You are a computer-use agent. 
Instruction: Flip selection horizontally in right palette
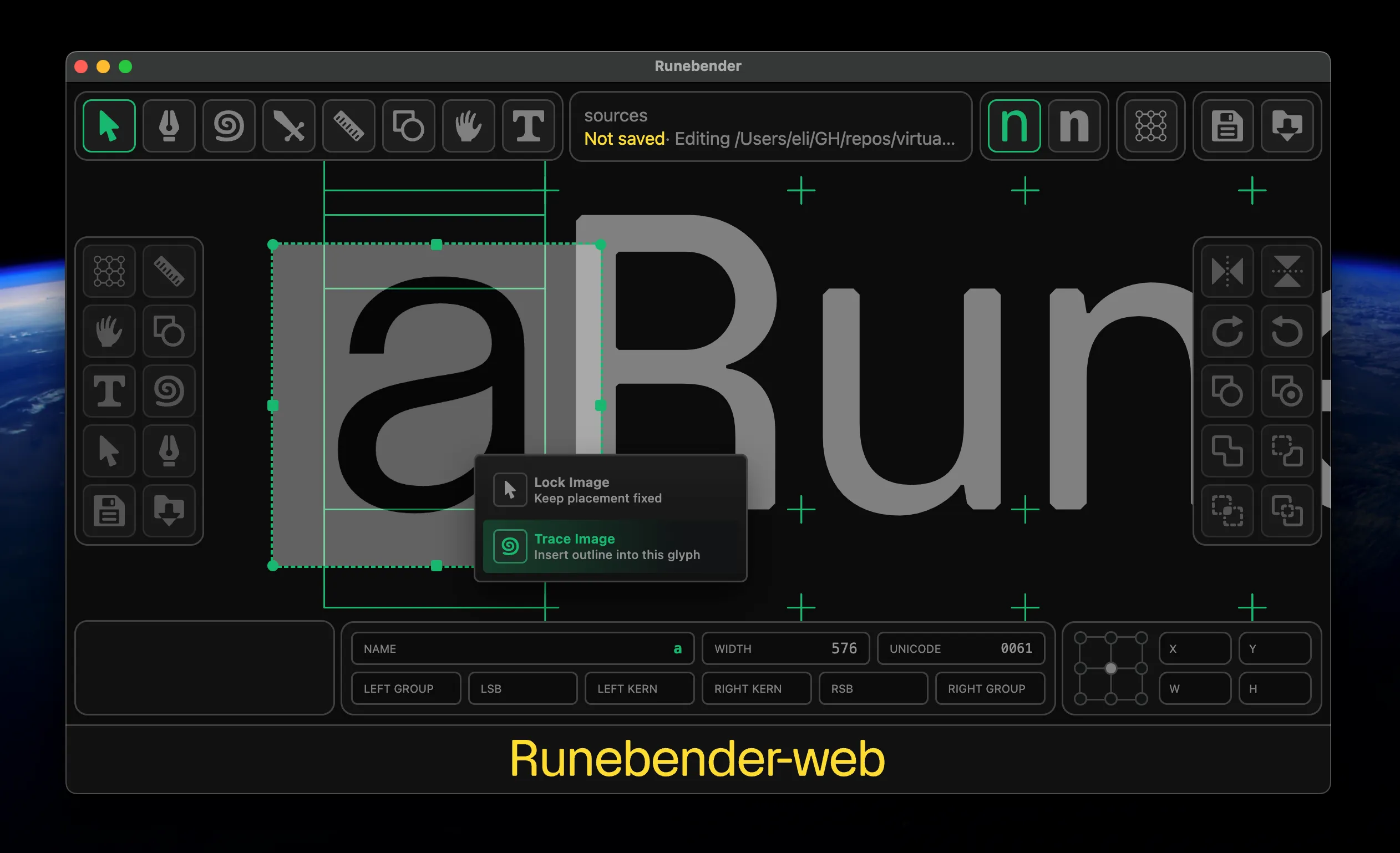(1227, 271)
